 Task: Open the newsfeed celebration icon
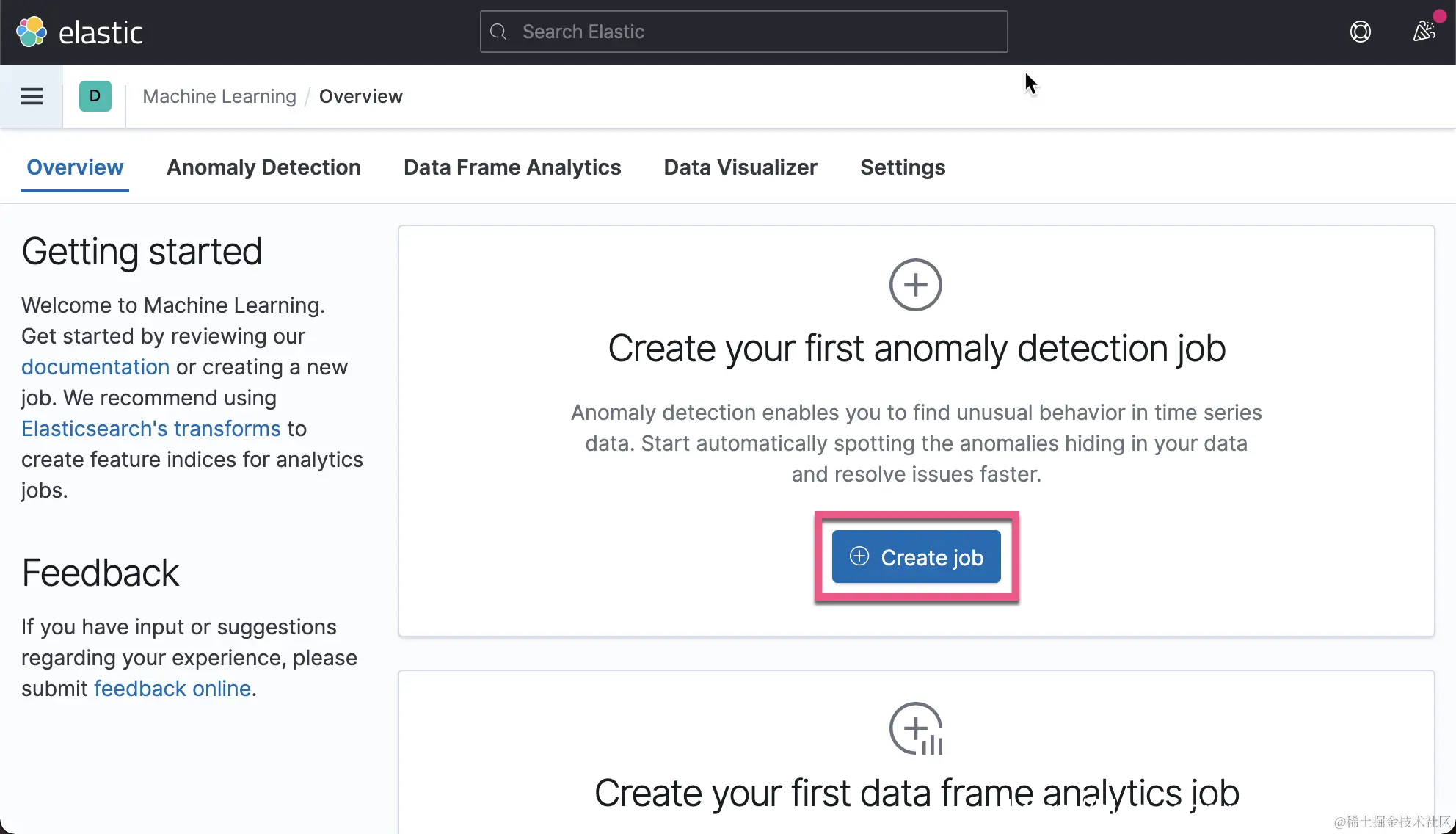[x=1424, y=32]
